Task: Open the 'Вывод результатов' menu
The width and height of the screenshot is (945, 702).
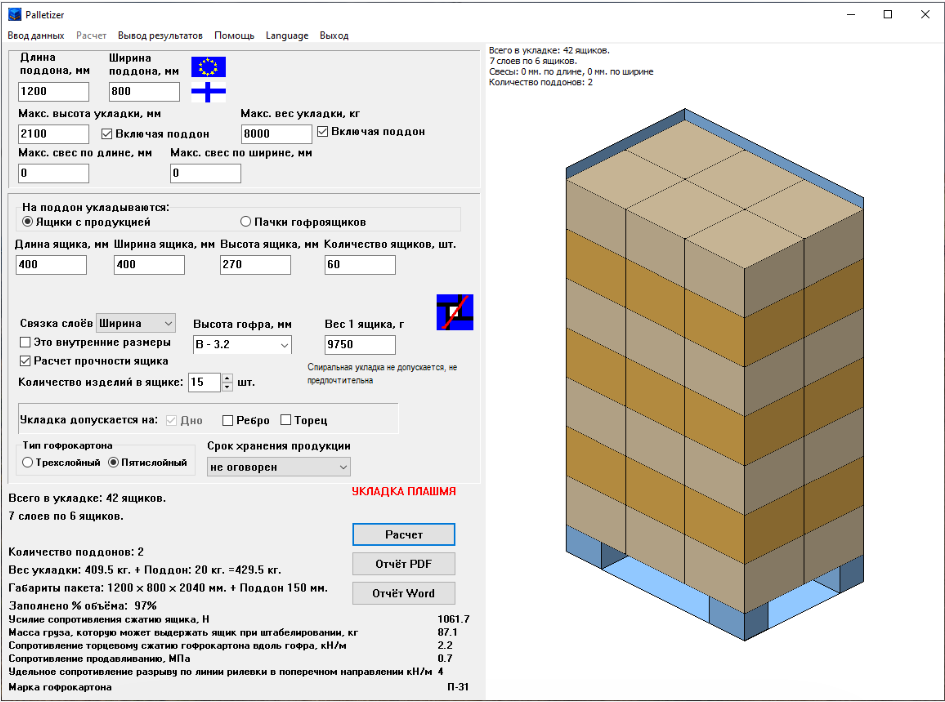Action: [x=160, y=36]
